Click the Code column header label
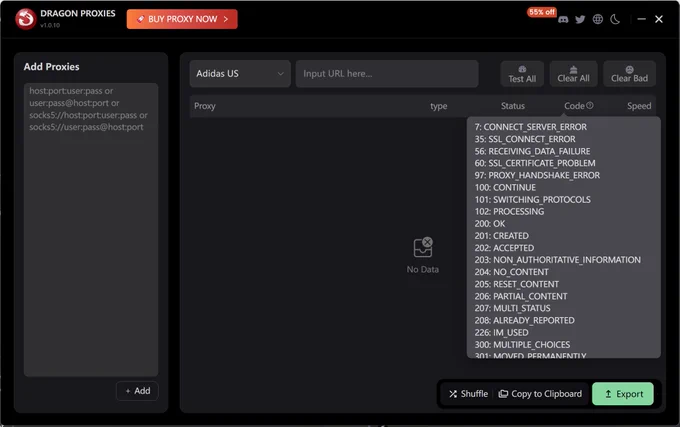 point(574,106)
